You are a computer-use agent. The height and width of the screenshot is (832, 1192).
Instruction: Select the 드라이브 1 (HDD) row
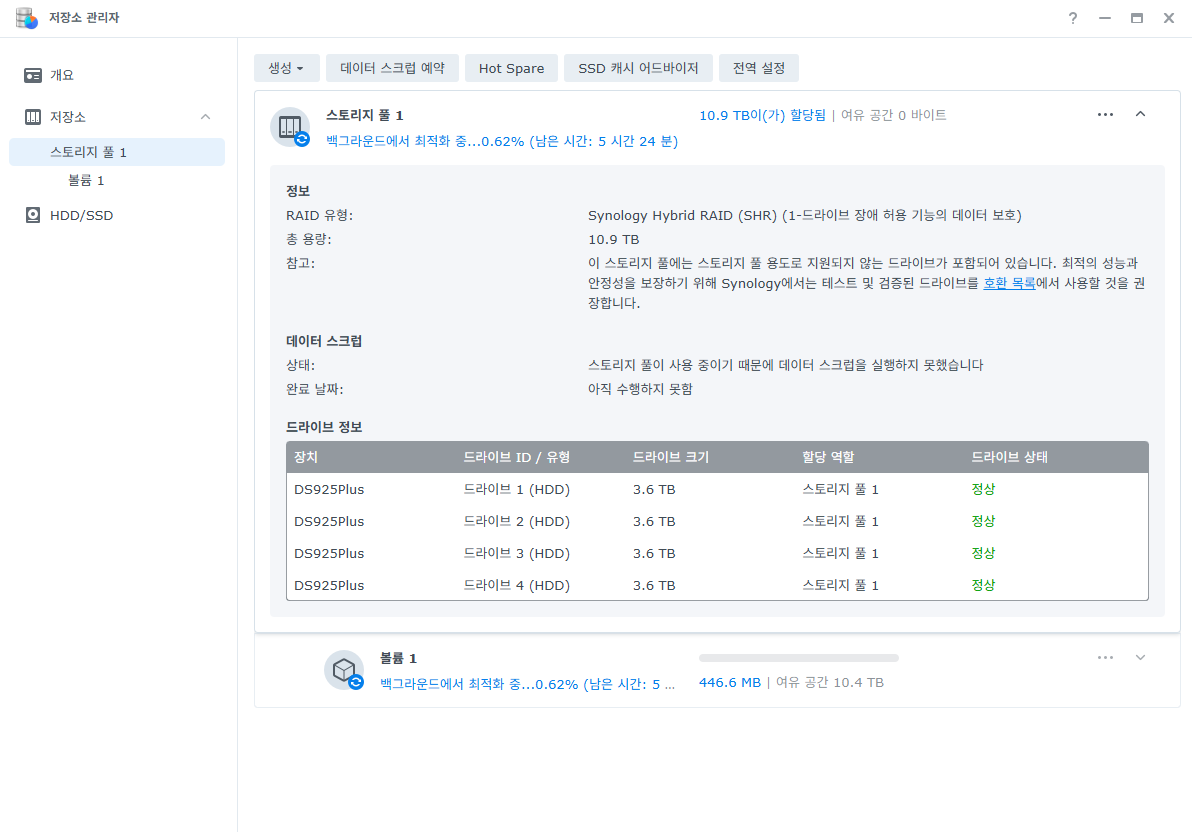click(717, 489)
